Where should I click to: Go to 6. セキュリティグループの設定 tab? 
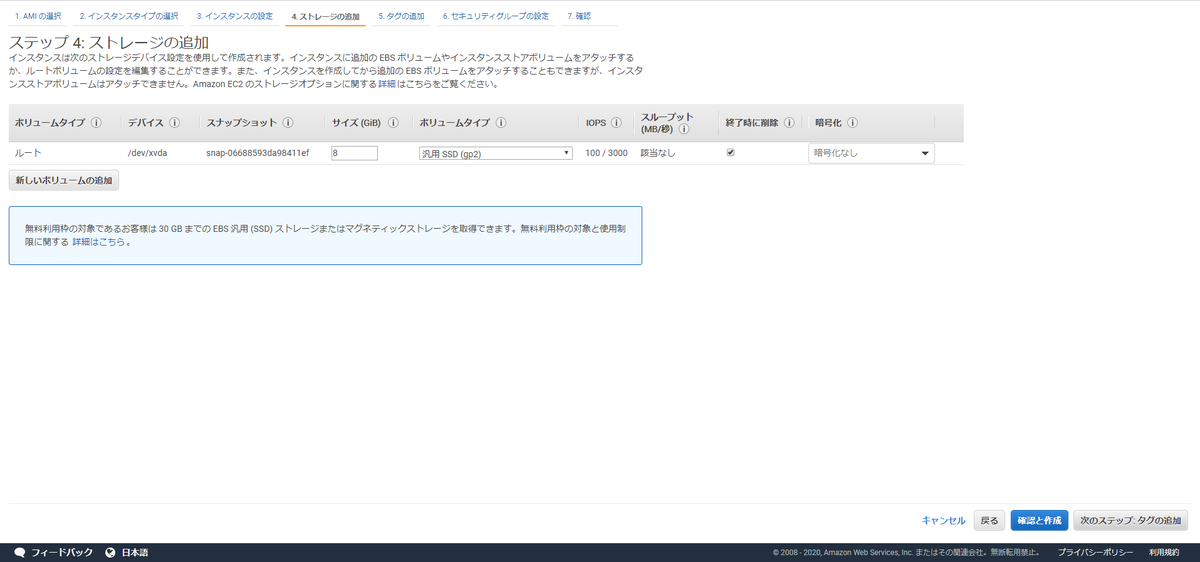[496, 16]
